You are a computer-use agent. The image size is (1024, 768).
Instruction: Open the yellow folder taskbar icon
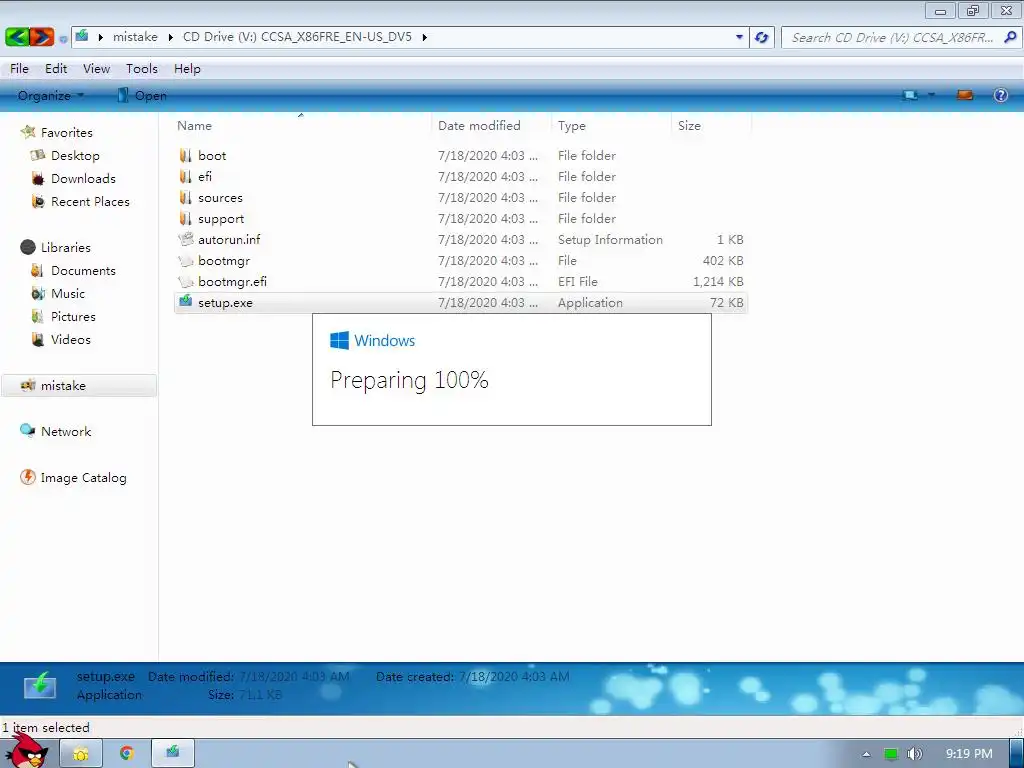point(81,754)
